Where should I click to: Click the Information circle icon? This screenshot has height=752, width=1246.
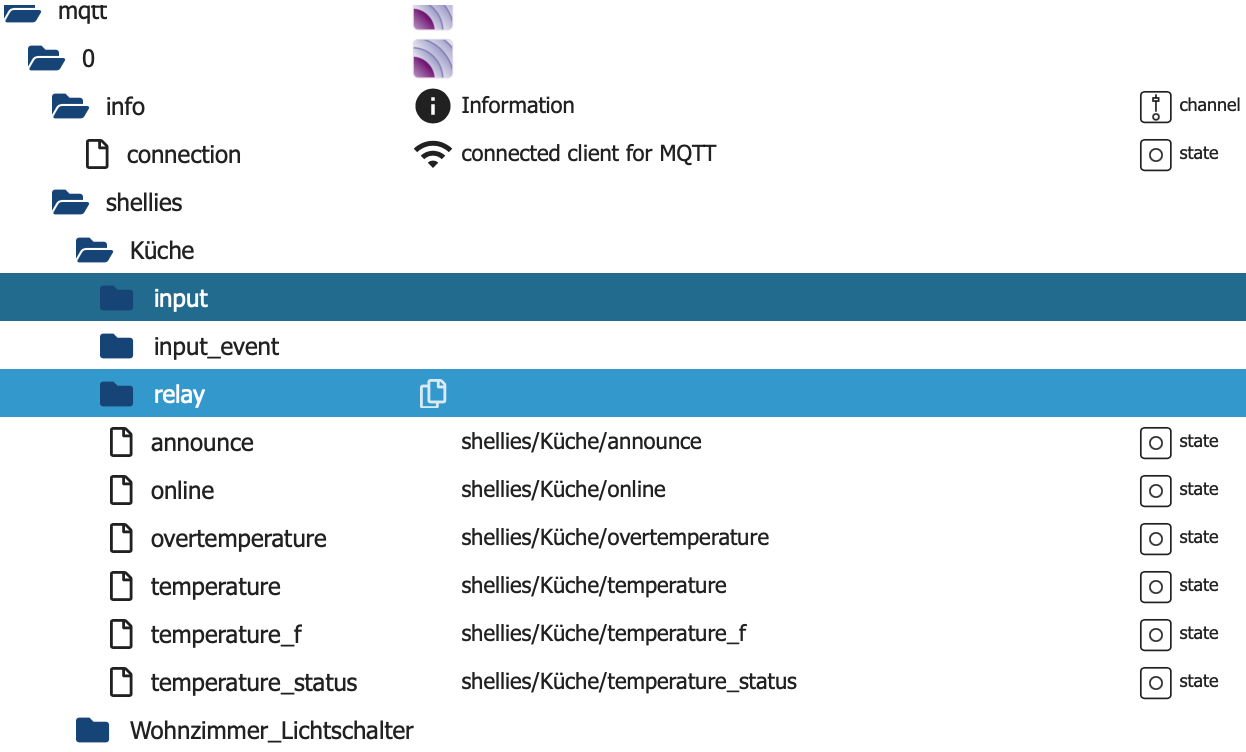[x=432, y=106]
